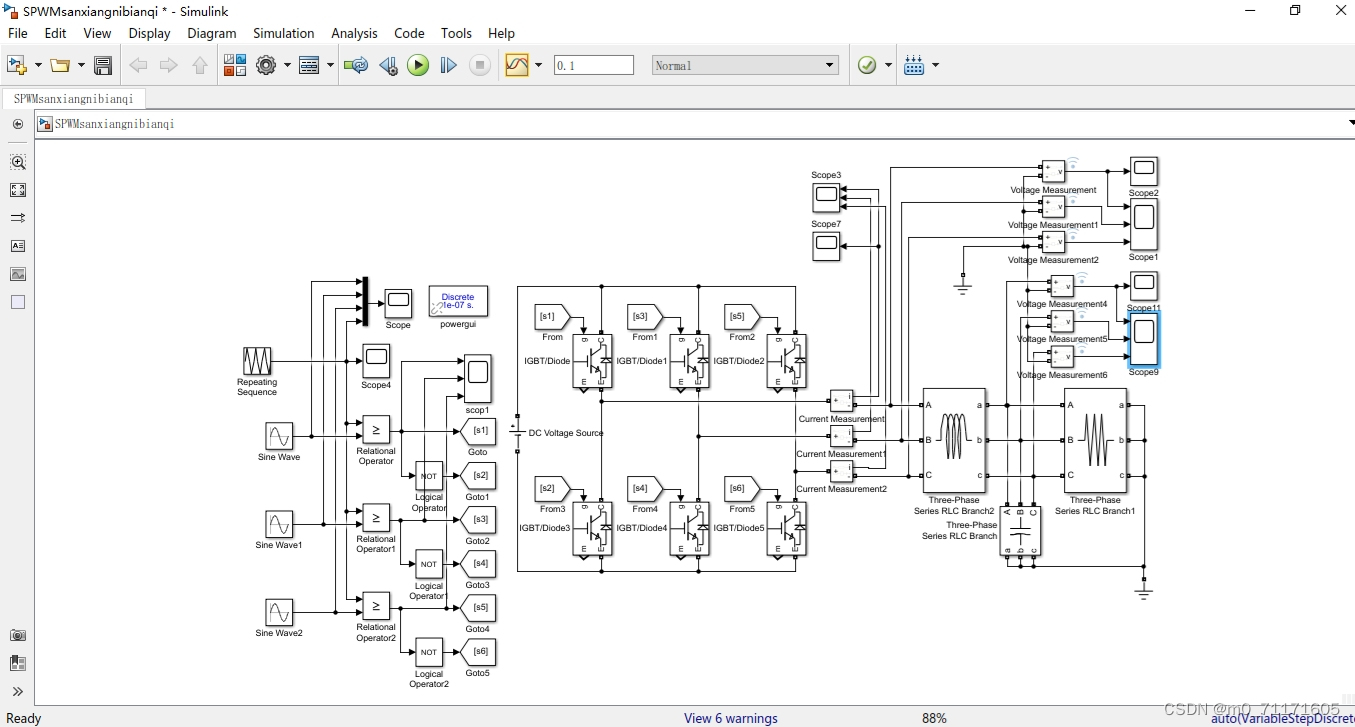This screenshot has width=1355, height=727.
Task: Click the Build Model icon
Action: coord(914,65)
